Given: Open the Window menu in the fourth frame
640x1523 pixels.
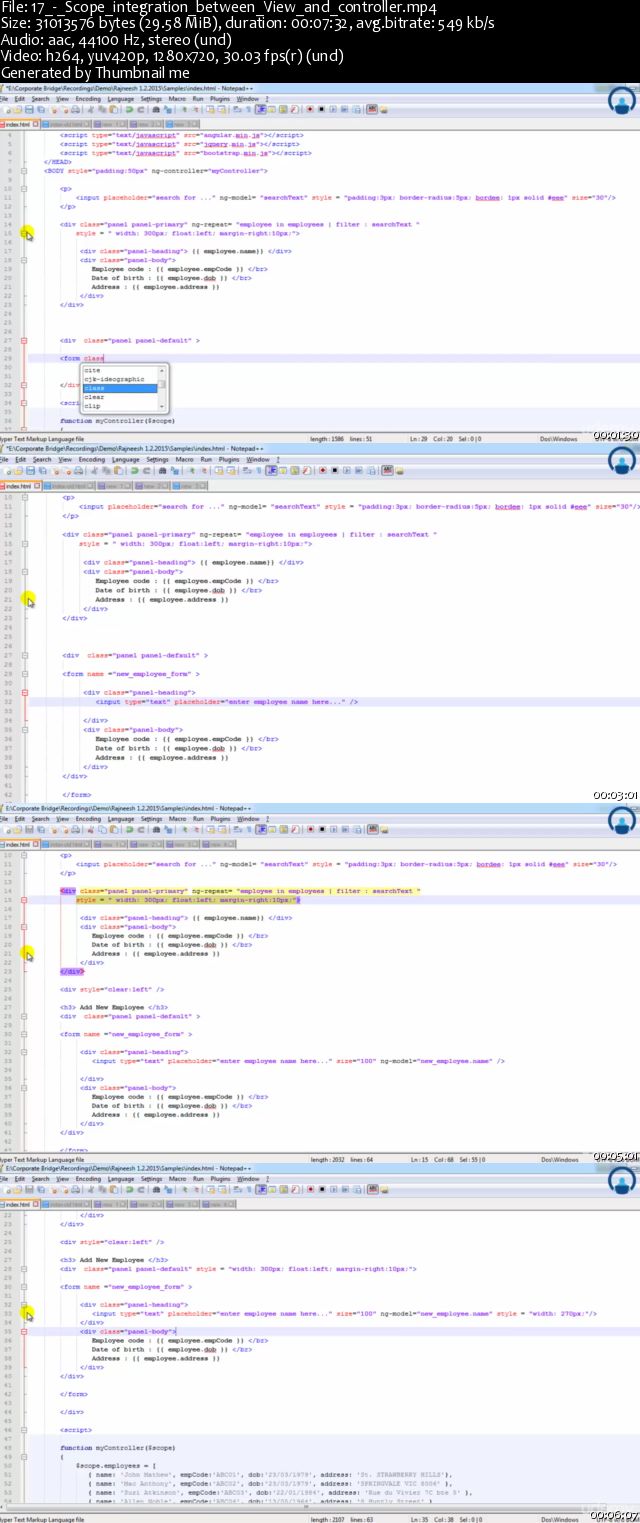Looking at the screenshot, I should pyautogui.click(x=247, y=1179).
